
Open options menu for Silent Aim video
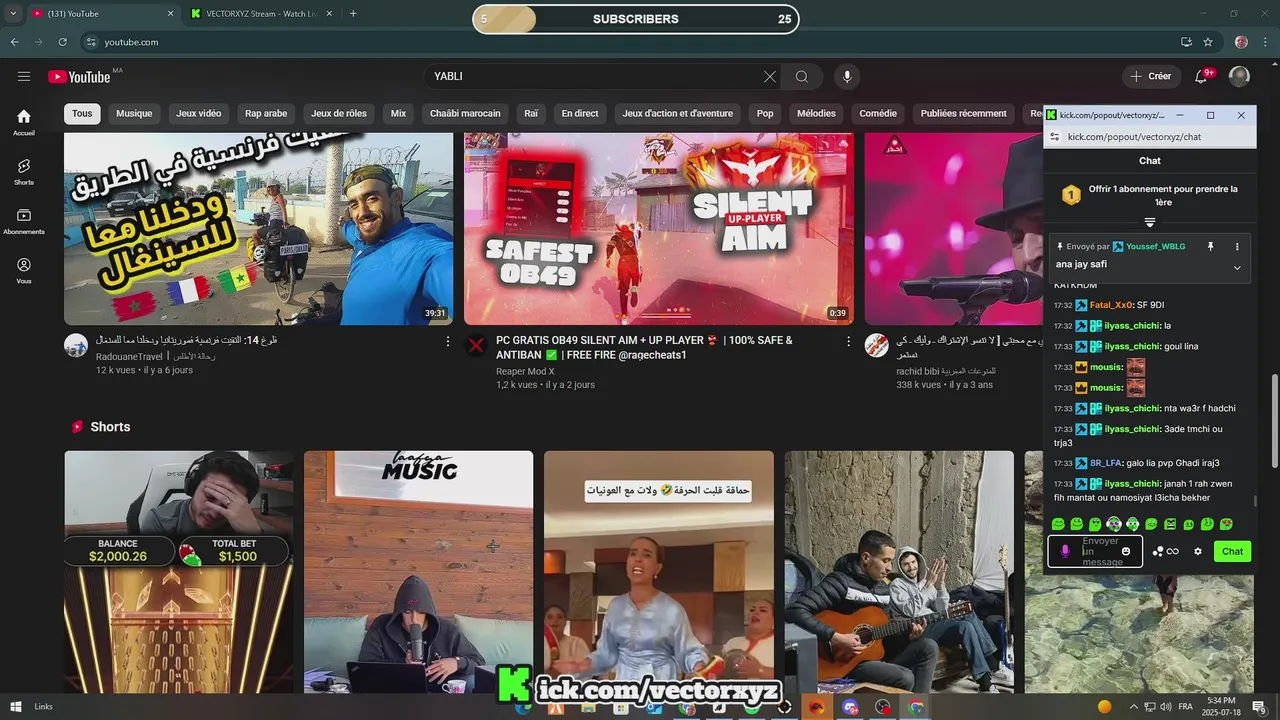[x=848, y=342]
